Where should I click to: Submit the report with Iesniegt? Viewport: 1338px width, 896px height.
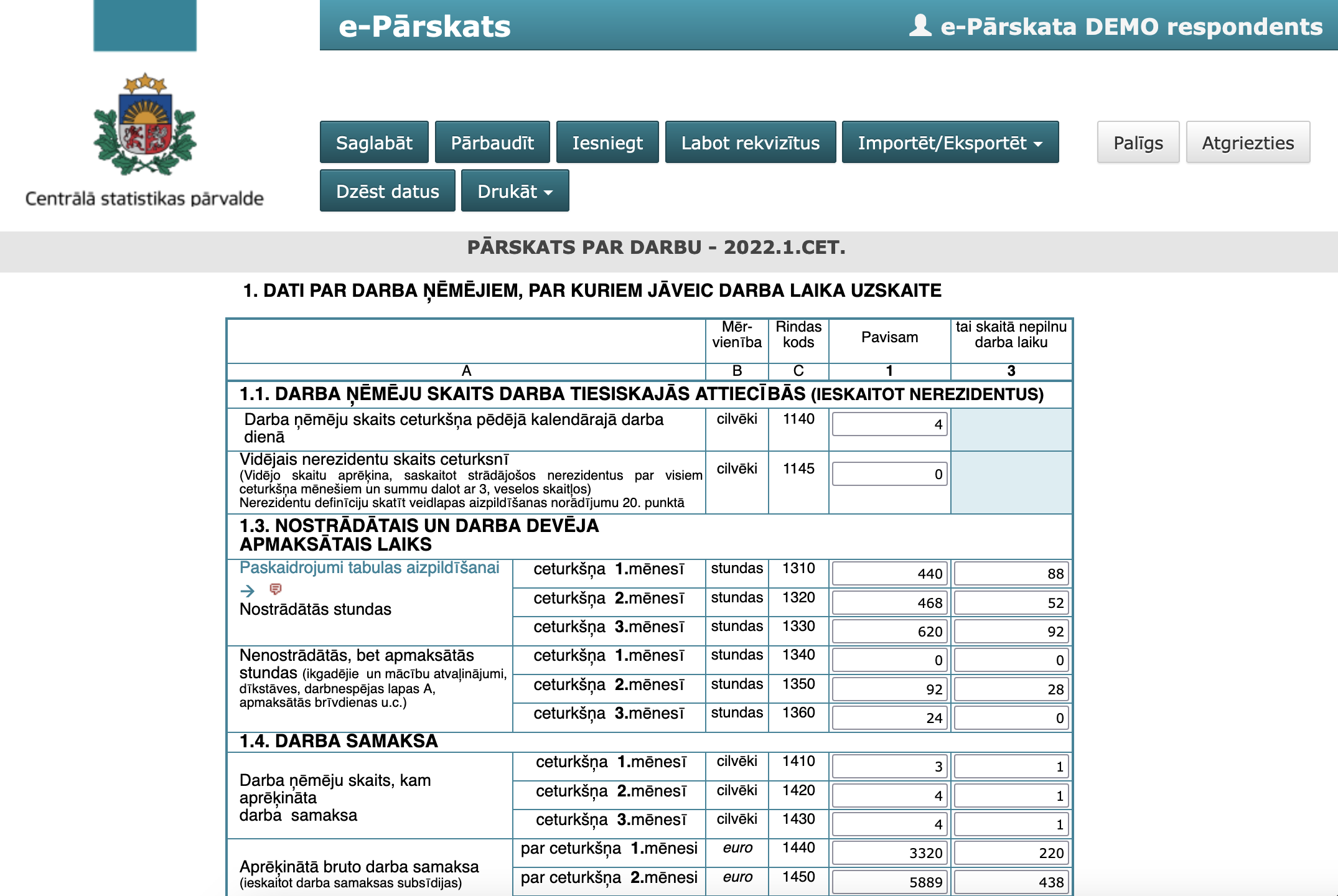[607, 143]
